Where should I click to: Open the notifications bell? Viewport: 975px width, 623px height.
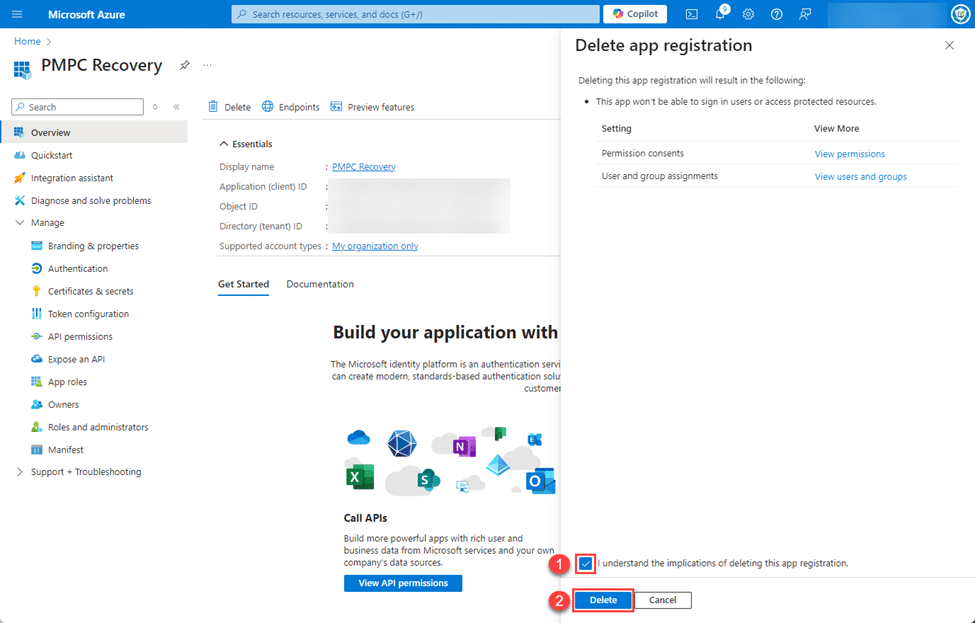(720, 14)
